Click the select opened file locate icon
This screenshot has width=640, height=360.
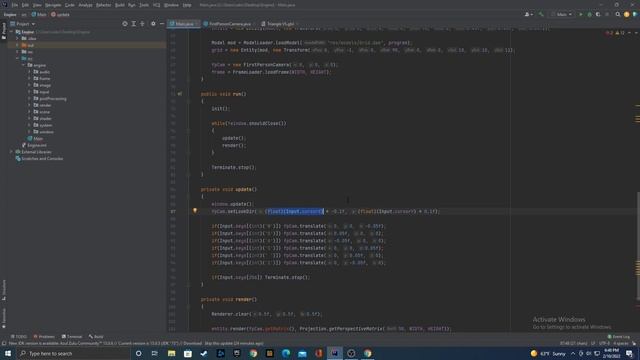coord(125,24)
